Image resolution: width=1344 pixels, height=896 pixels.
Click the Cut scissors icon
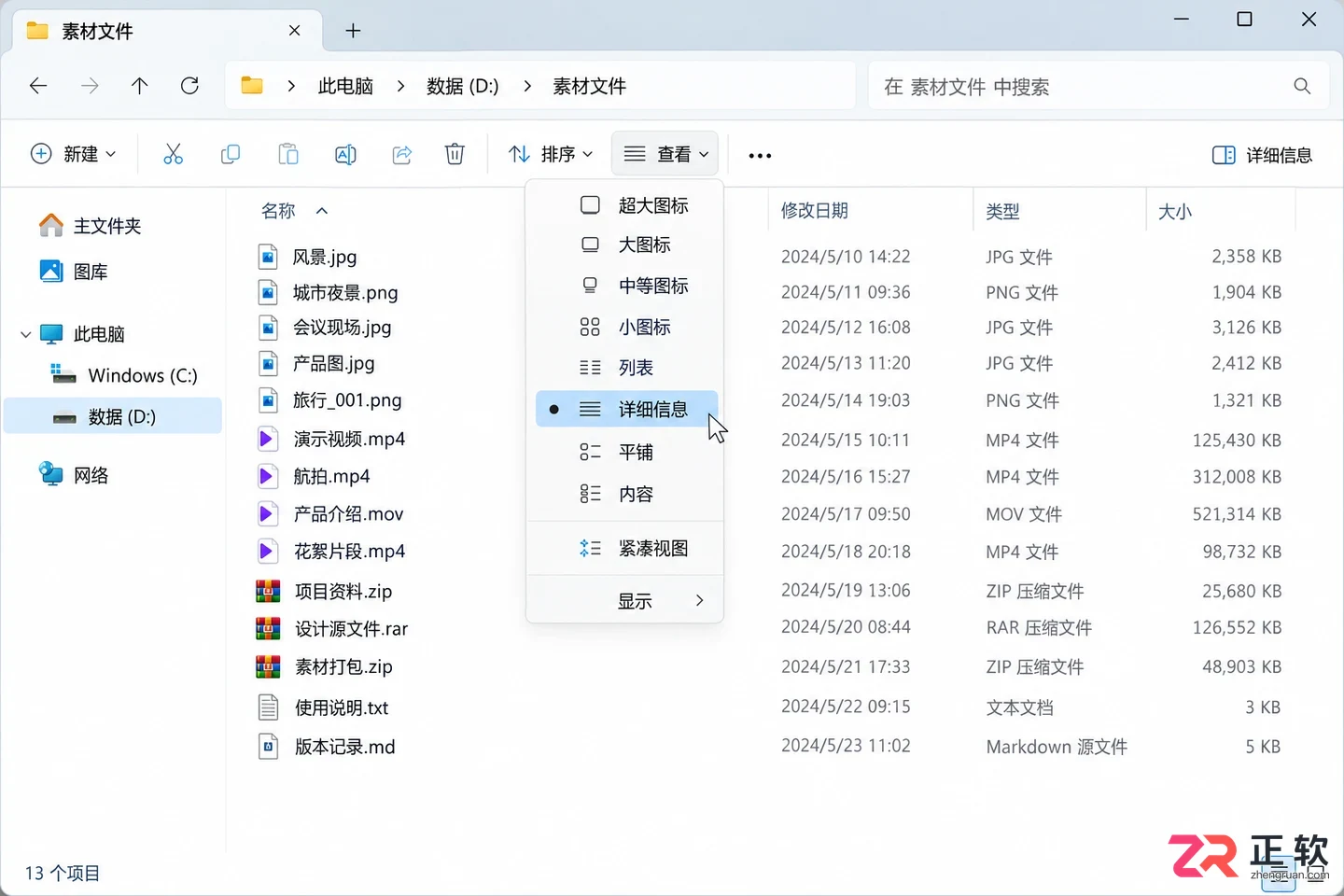coord(173,154)
